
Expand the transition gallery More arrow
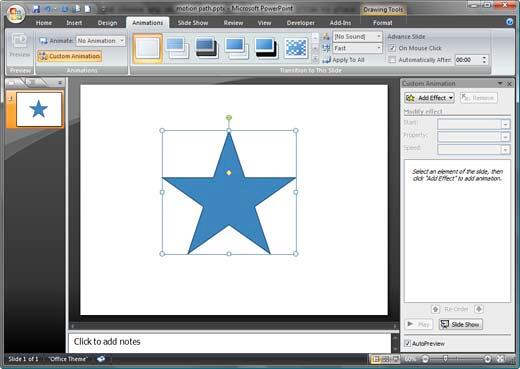click(315, 60)
